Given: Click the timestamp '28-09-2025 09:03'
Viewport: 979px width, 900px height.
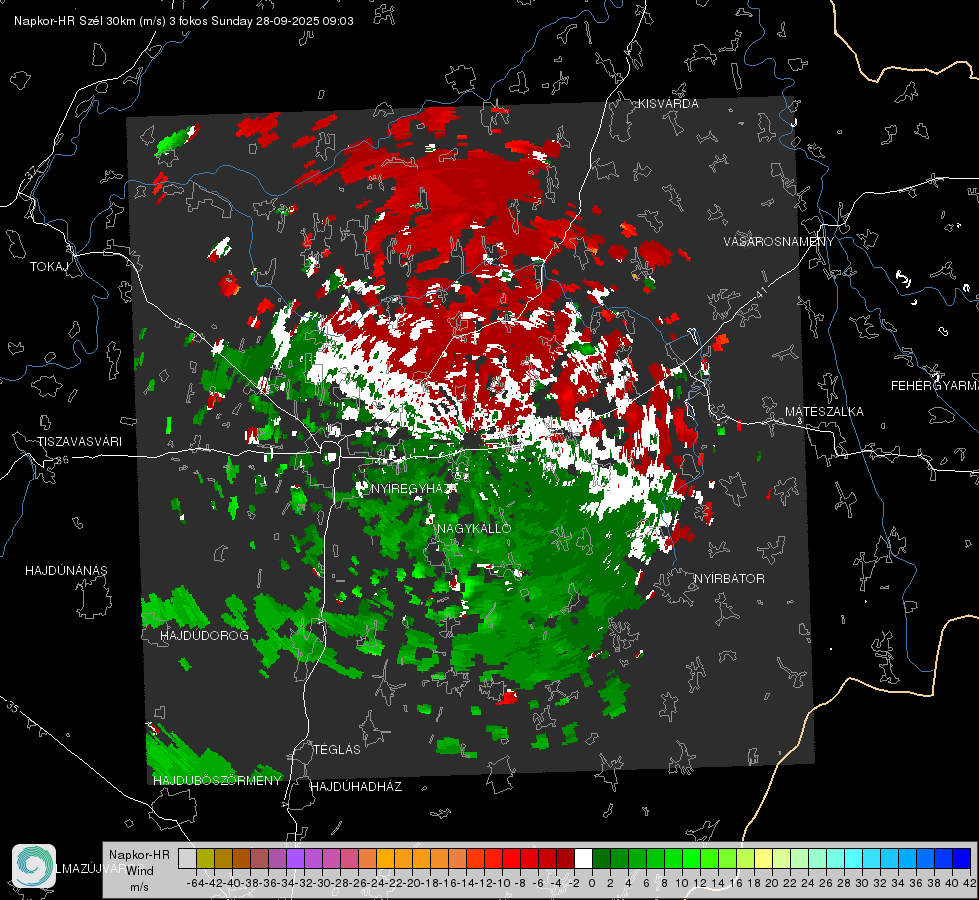Looking at the screenshot, I should coord(305,21).
